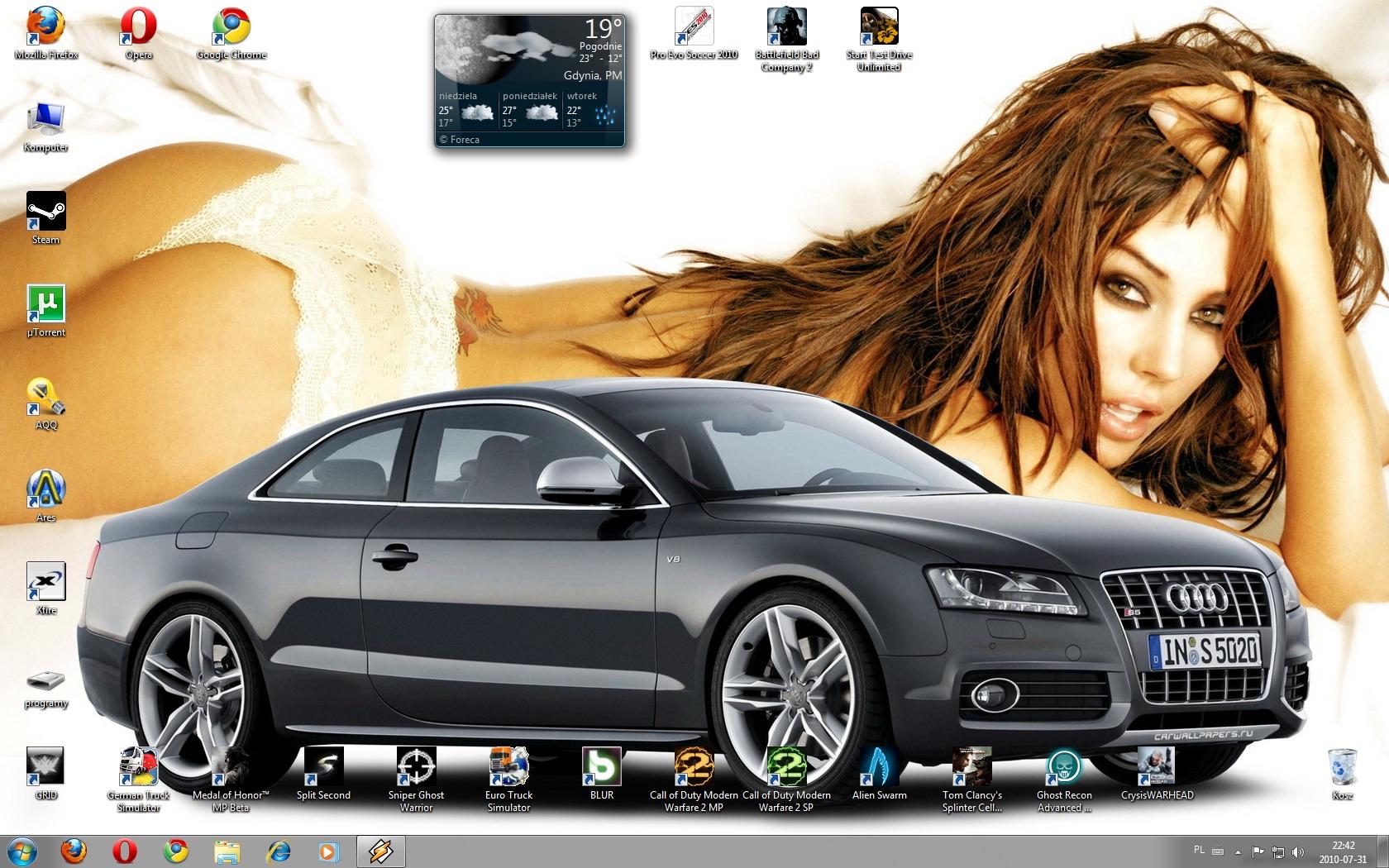The image size is (1389, 868).
Task: Select Call of Duty Modern Warfare 2 SP
Action: click(786, 780)
